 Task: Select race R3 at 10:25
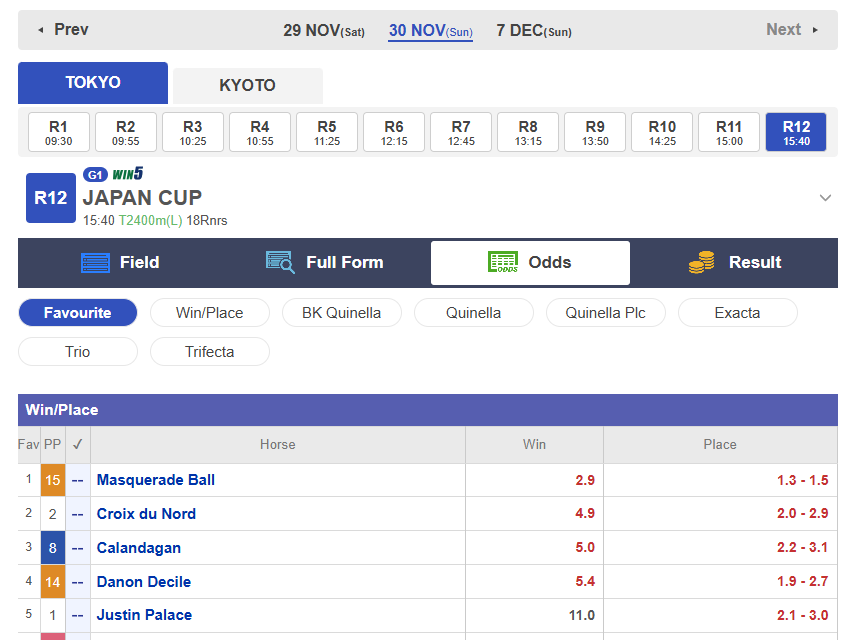(193, 132)
